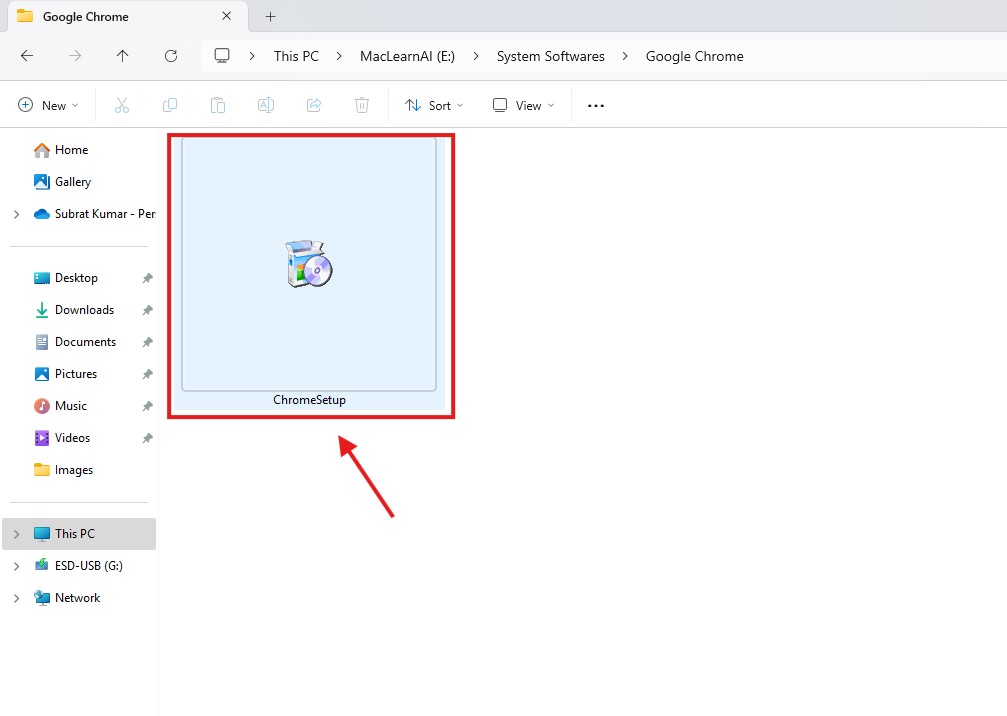Image resolution: width=1007 pixels, height=716 pixels.
Task: Click the Cut scissors icon
Action: [x=122, y=105]
